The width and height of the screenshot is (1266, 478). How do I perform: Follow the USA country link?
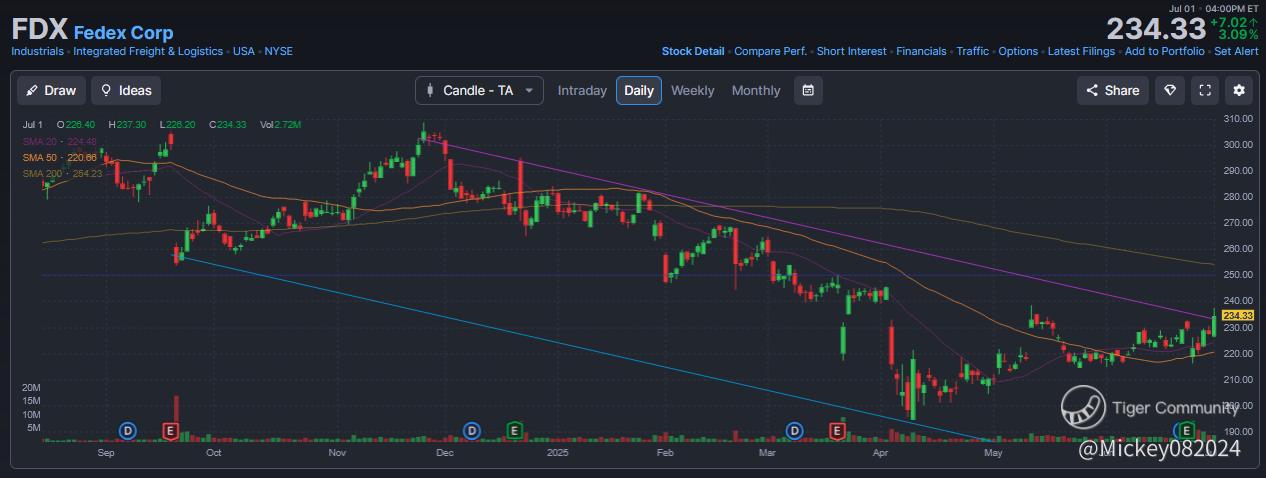point(244,51)
